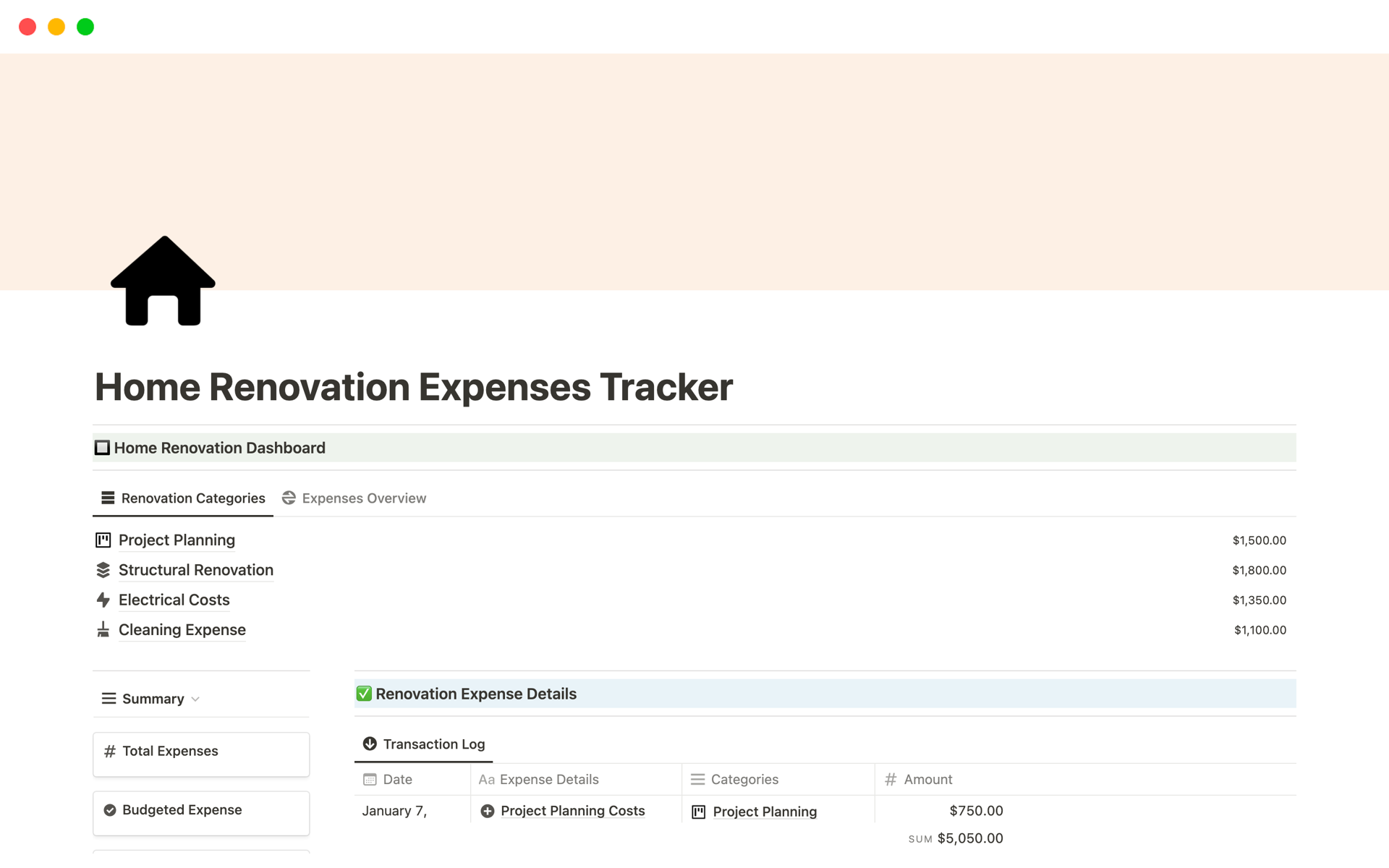Click the square emoji before Home Renovation Dashboard
Screen dimensions: 1389x868
pyautogui.click(x=102, y=447)
